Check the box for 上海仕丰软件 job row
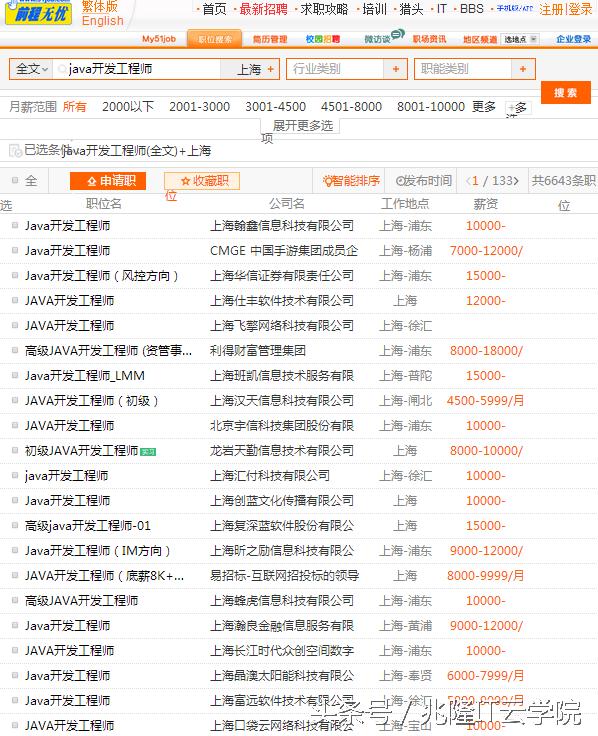The width and height of the screenshot is (598, 736). click(x=15, y=300)
